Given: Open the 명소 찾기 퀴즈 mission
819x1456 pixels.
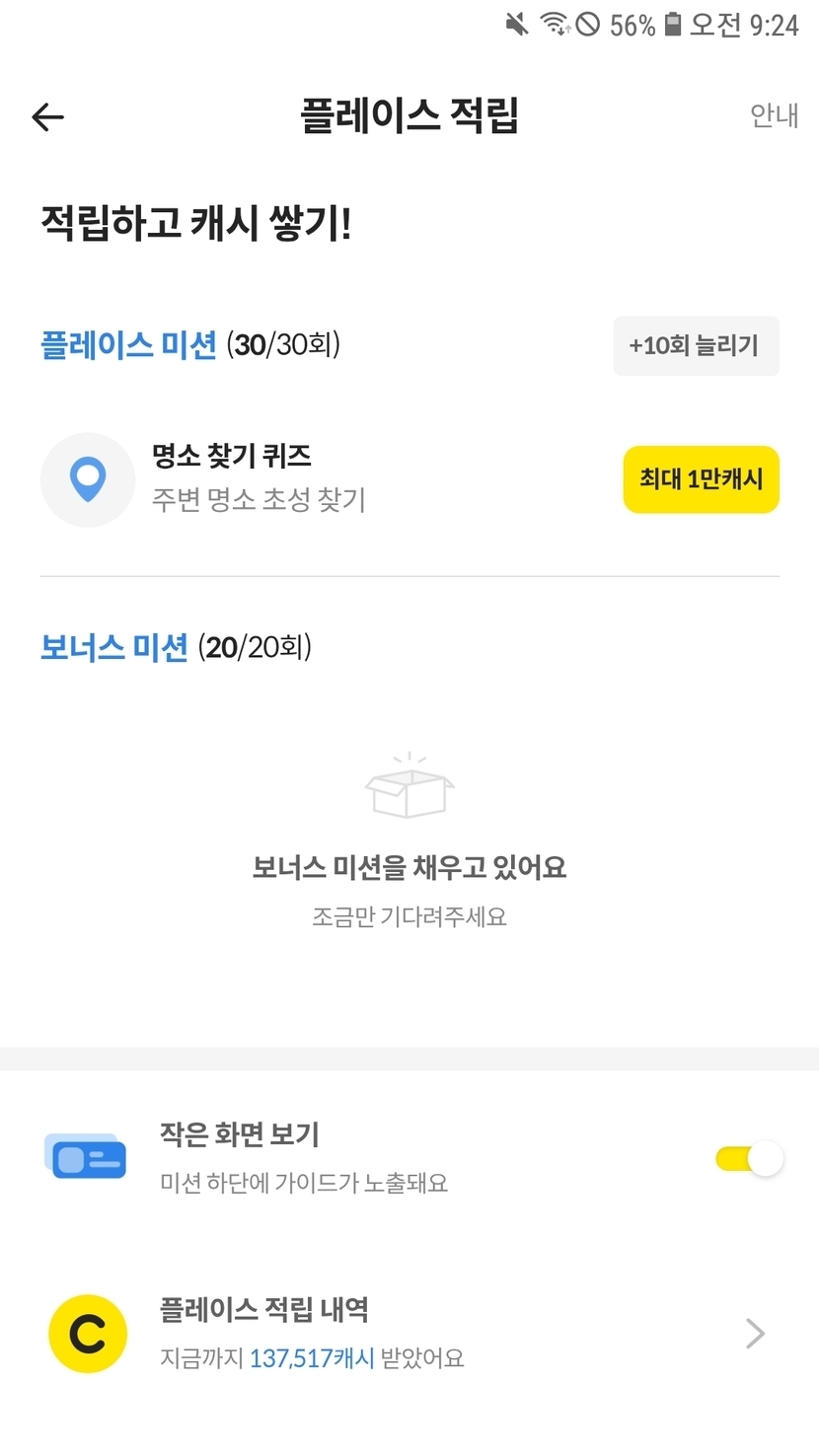Looking at the screenshot, I should pos(232,456).
